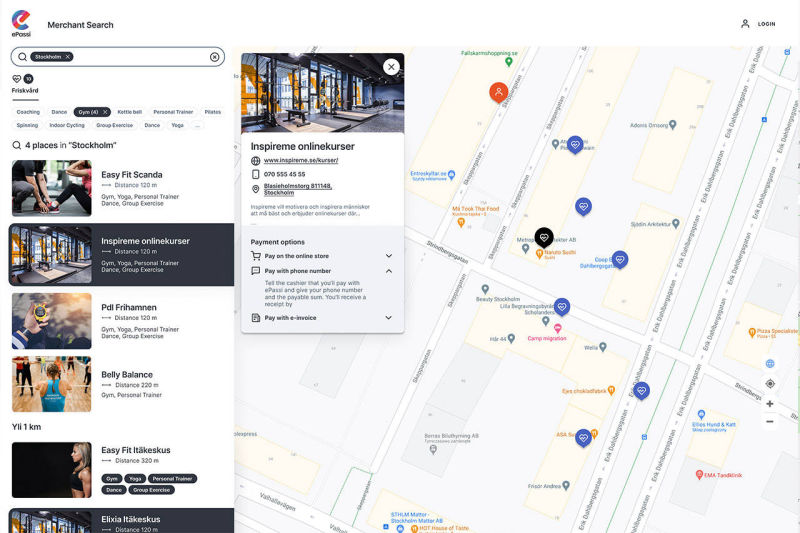
Task: Open the Pdl Frihamnen listing
Action: point(121,321)
